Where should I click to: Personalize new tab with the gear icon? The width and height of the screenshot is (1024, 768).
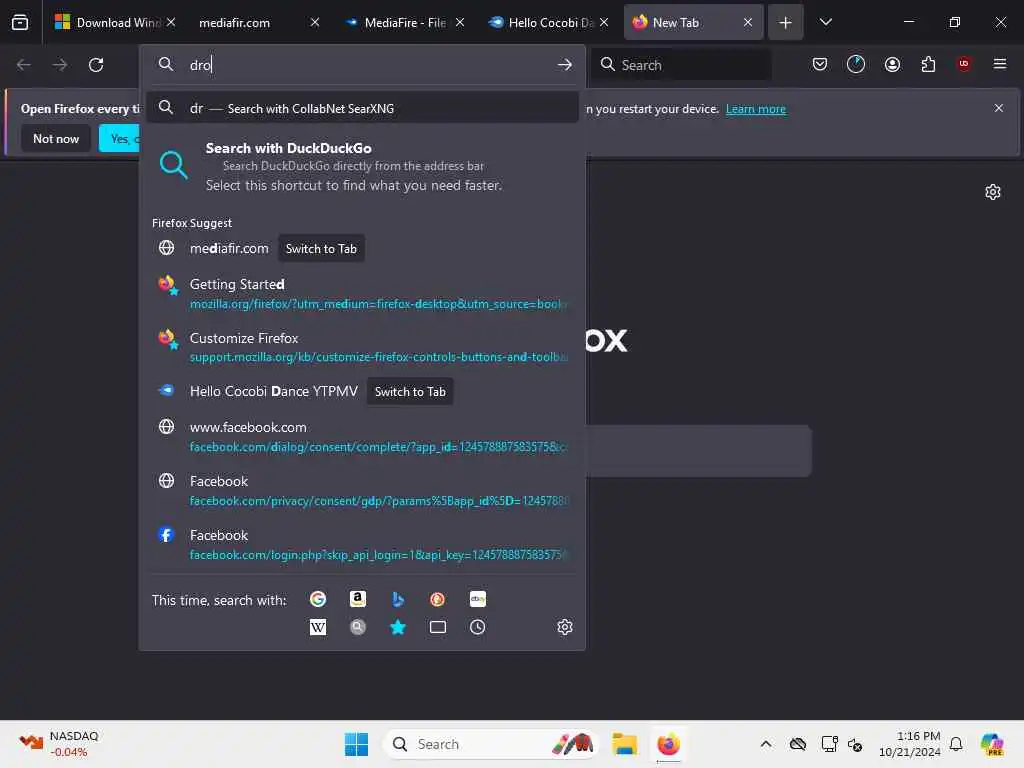click(x=993, y=192)
